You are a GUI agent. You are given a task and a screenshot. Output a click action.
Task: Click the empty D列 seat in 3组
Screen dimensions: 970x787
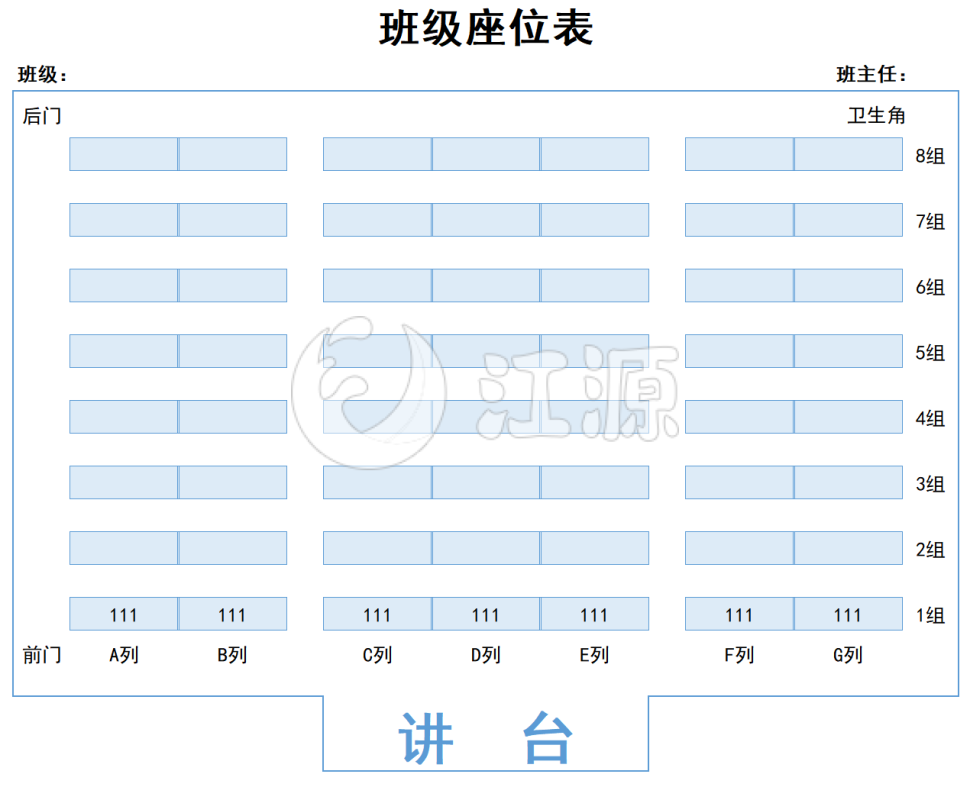pos(486,482)
